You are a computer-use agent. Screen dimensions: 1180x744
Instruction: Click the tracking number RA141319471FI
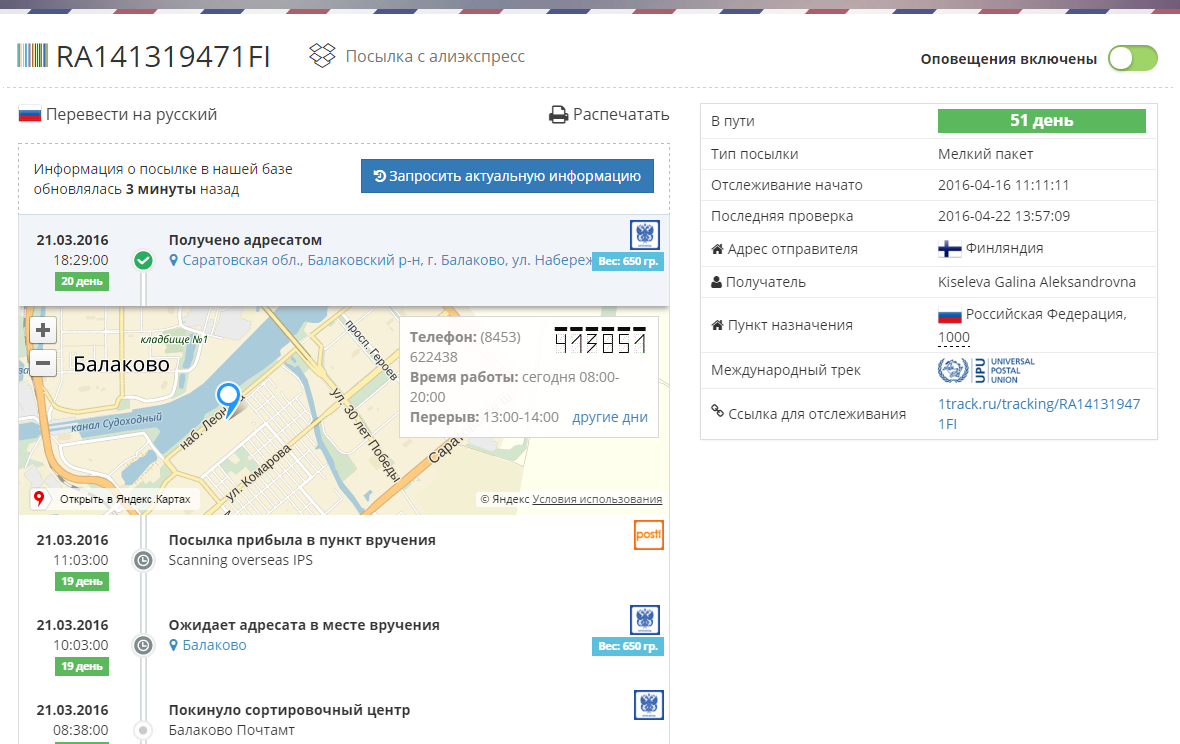click(163, 56)
